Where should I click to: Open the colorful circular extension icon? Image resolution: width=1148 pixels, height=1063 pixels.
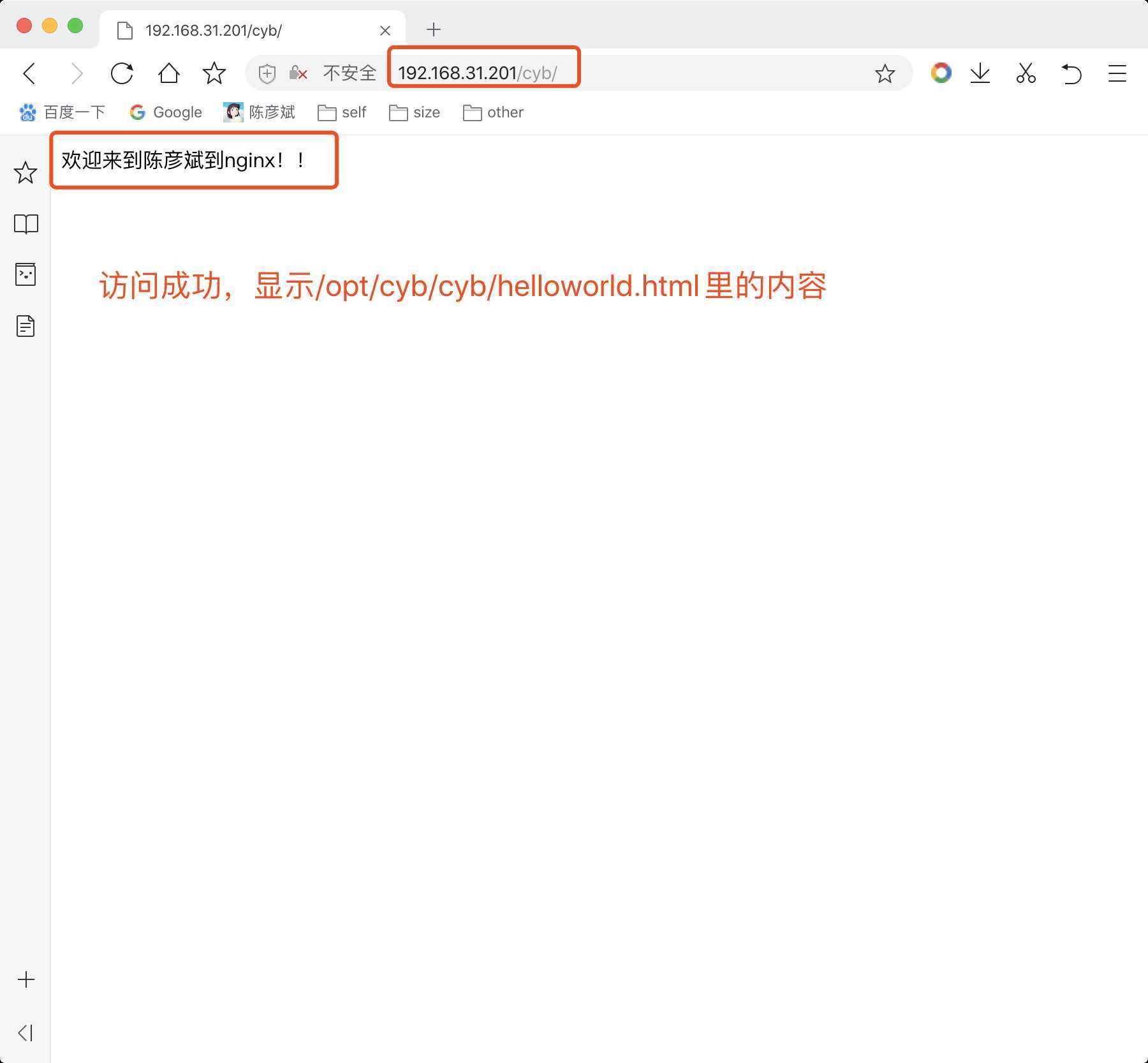[941, 73]
